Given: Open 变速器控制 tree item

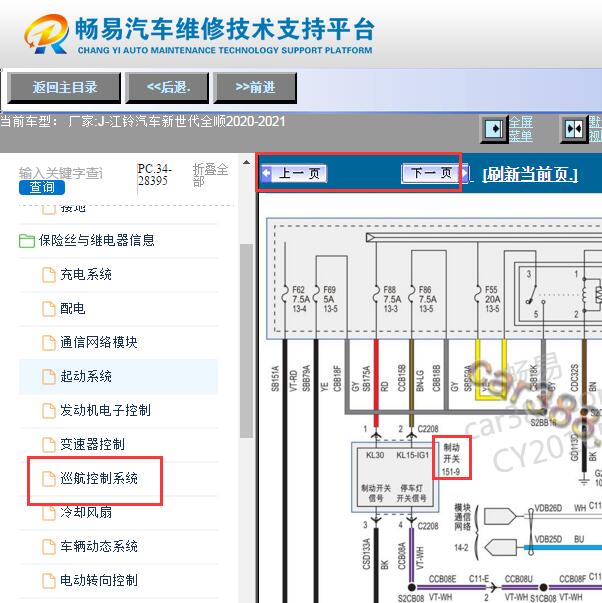Looking at the screenshot, I should point(92,444).
